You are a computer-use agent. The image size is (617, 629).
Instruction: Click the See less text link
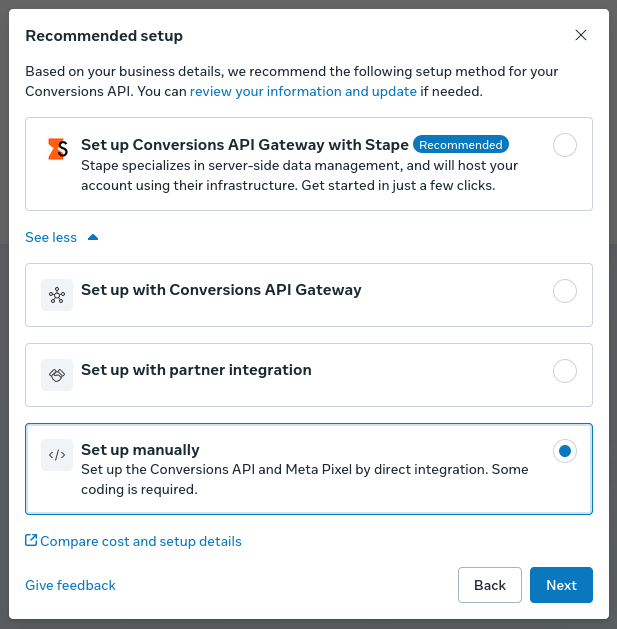click(x=51, y=237)
